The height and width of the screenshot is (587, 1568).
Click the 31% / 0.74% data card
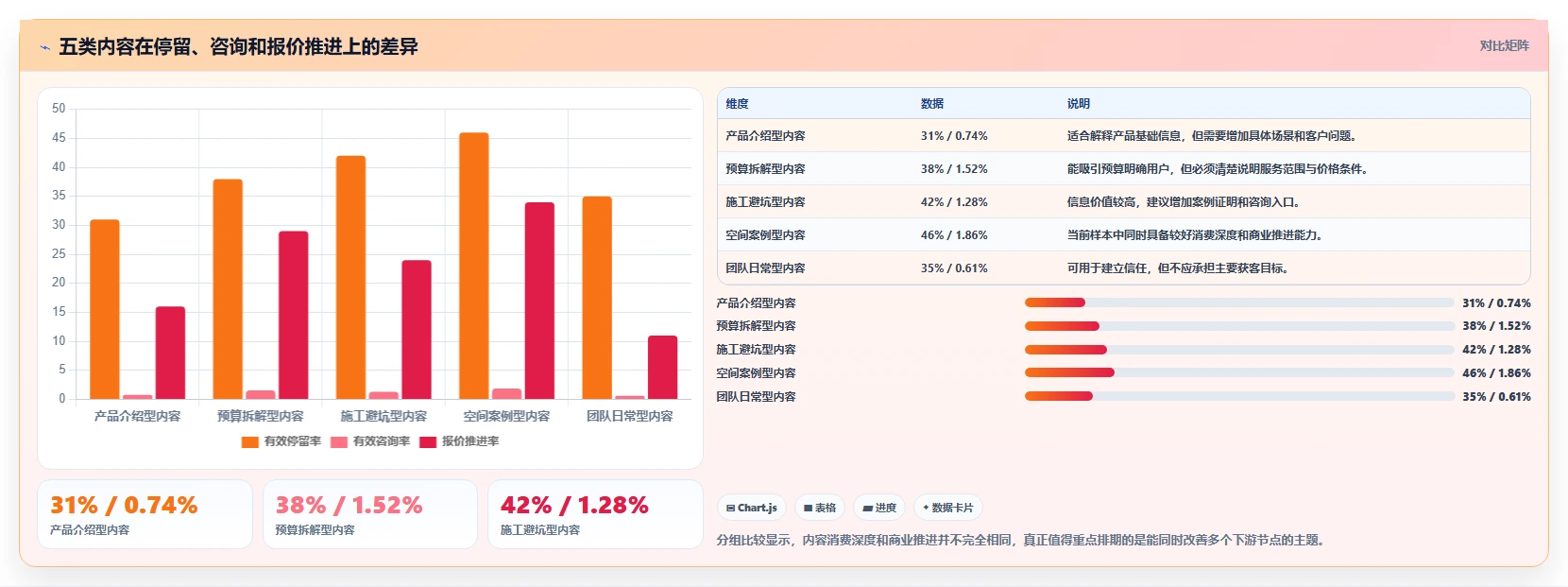point(145,514)
